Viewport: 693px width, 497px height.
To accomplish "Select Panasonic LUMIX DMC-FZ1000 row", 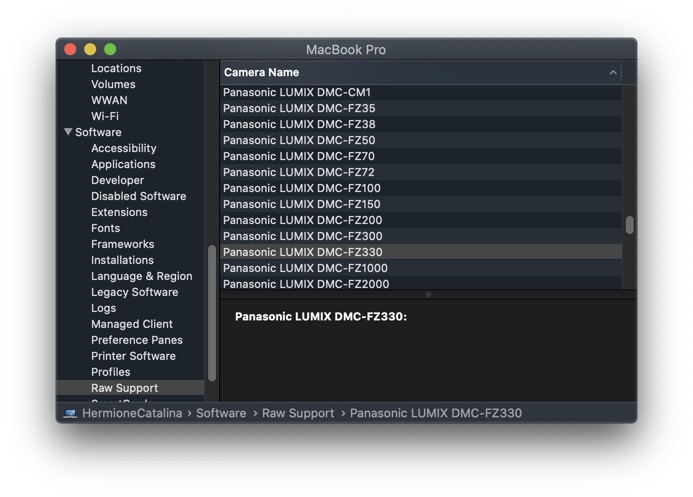I will pos(421,268).
